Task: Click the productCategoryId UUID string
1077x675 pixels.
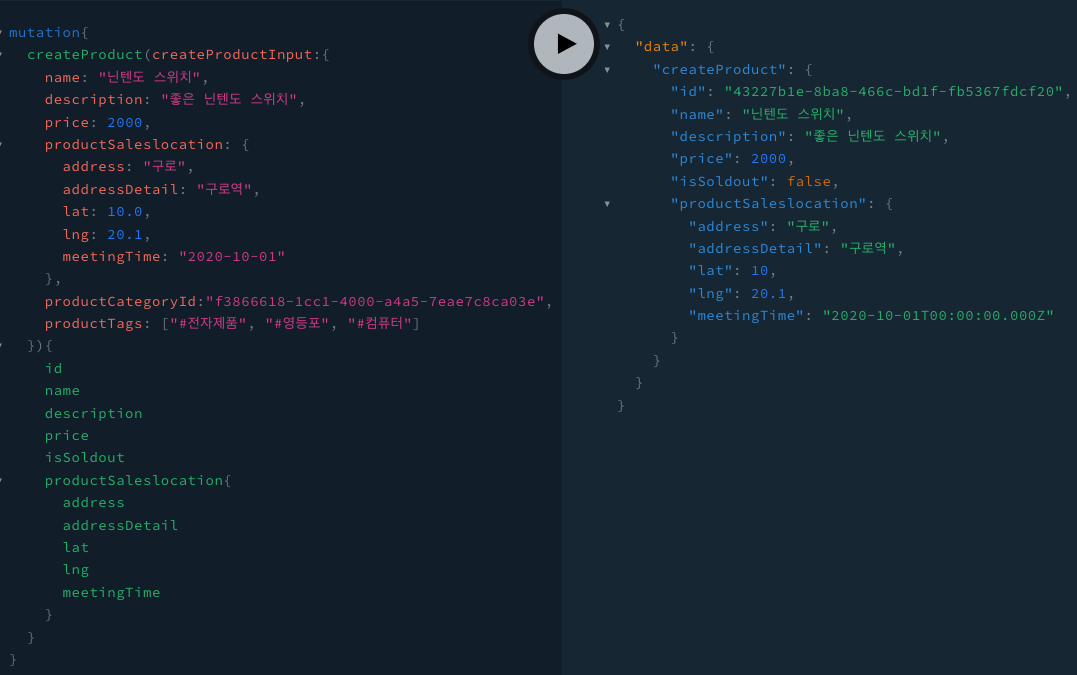Action: 375,301
